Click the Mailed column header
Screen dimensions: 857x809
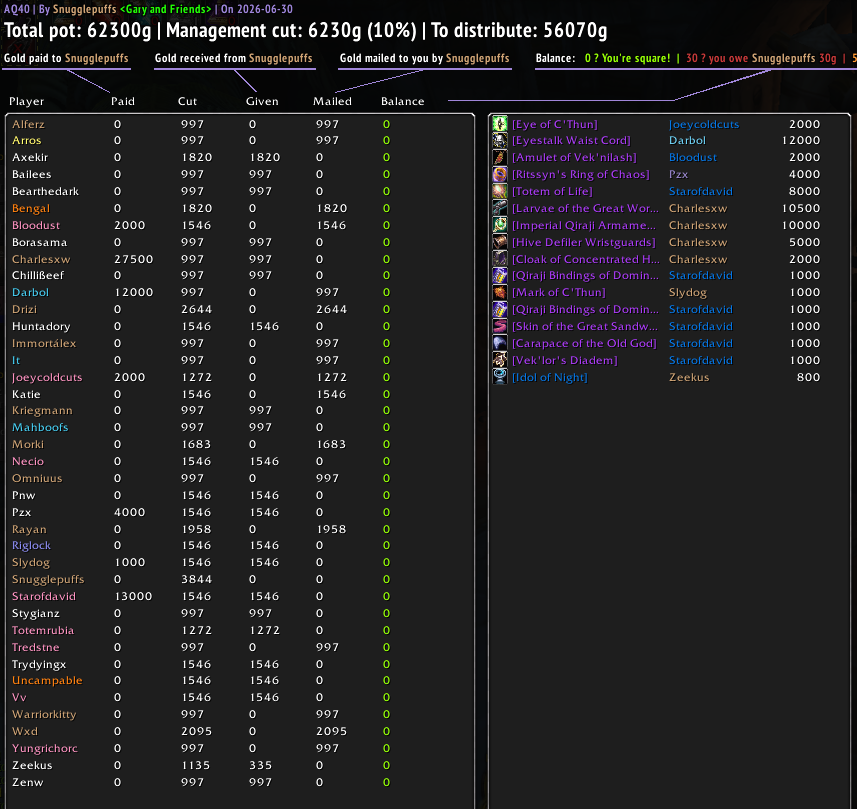pos(332,101)
